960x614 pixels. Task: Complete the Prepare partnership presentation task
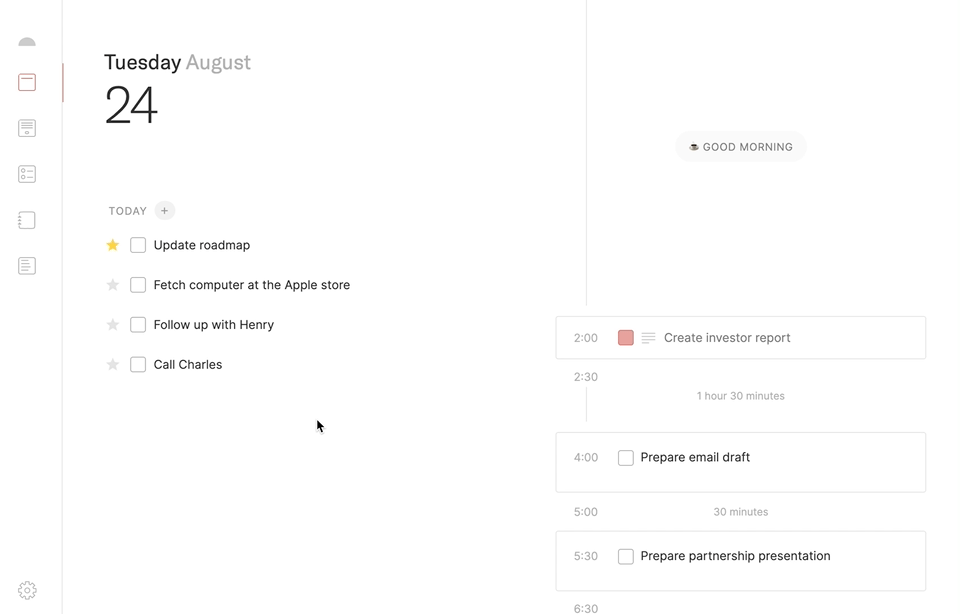pyautogui.click(x=626, y=557)
